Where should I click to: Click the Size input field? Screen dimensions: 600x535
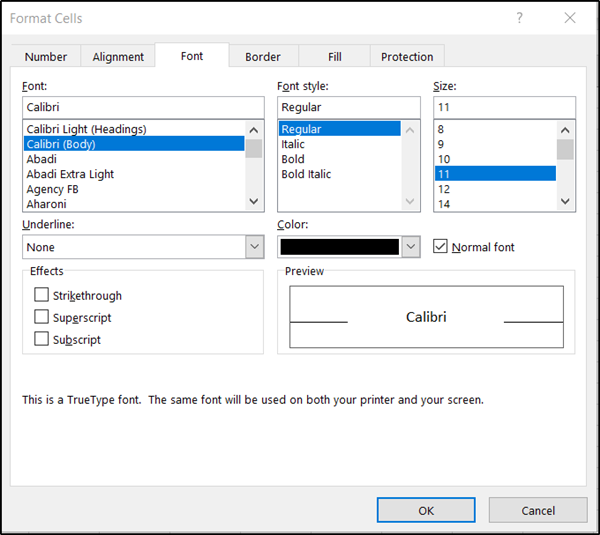tap(504, 107)
